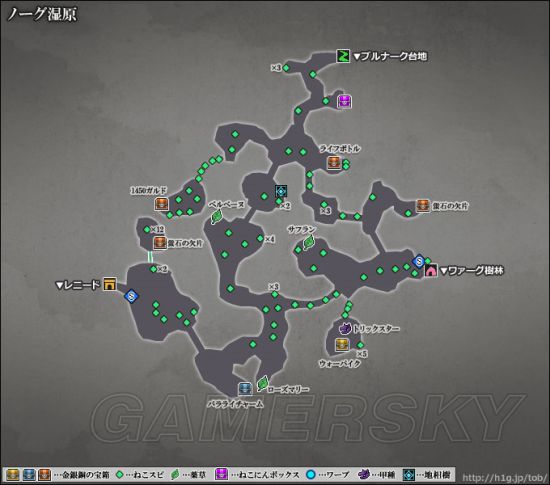Click the ▼ワァーグ樹林 exit label

click(471, 271)
